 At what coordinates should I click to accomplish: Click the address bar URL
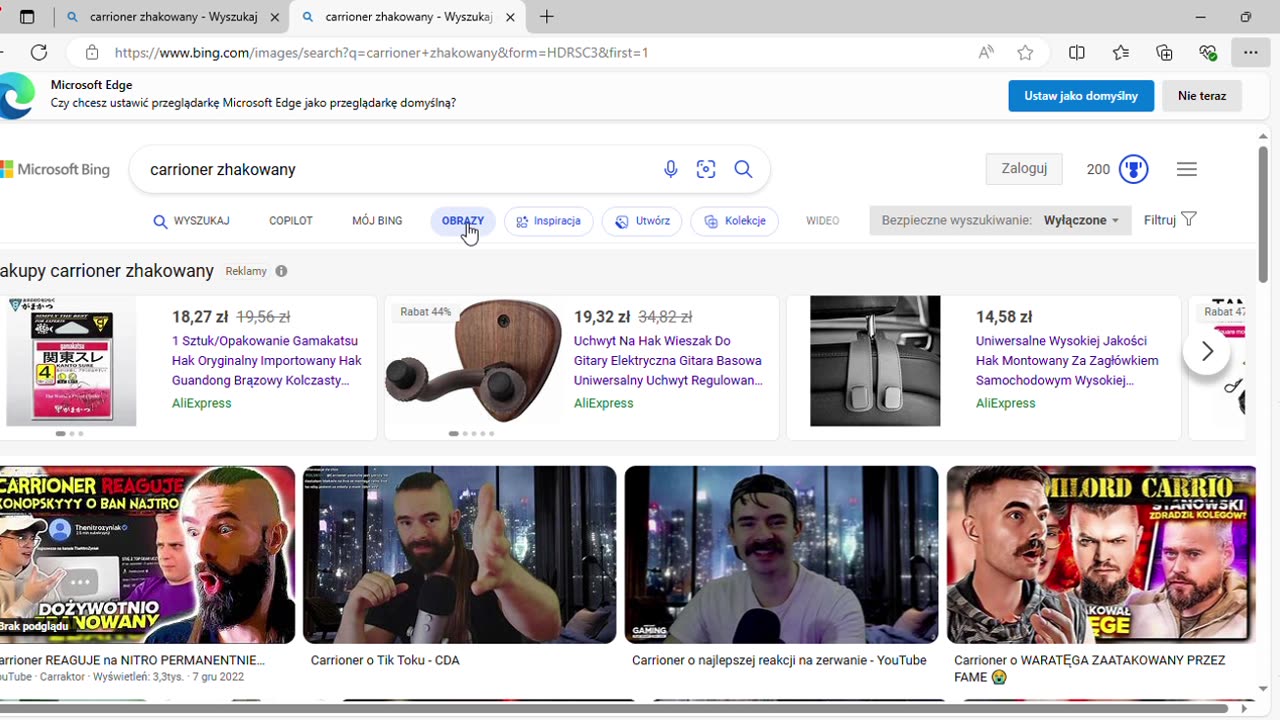pyautogui.click(x=381, y=52)
